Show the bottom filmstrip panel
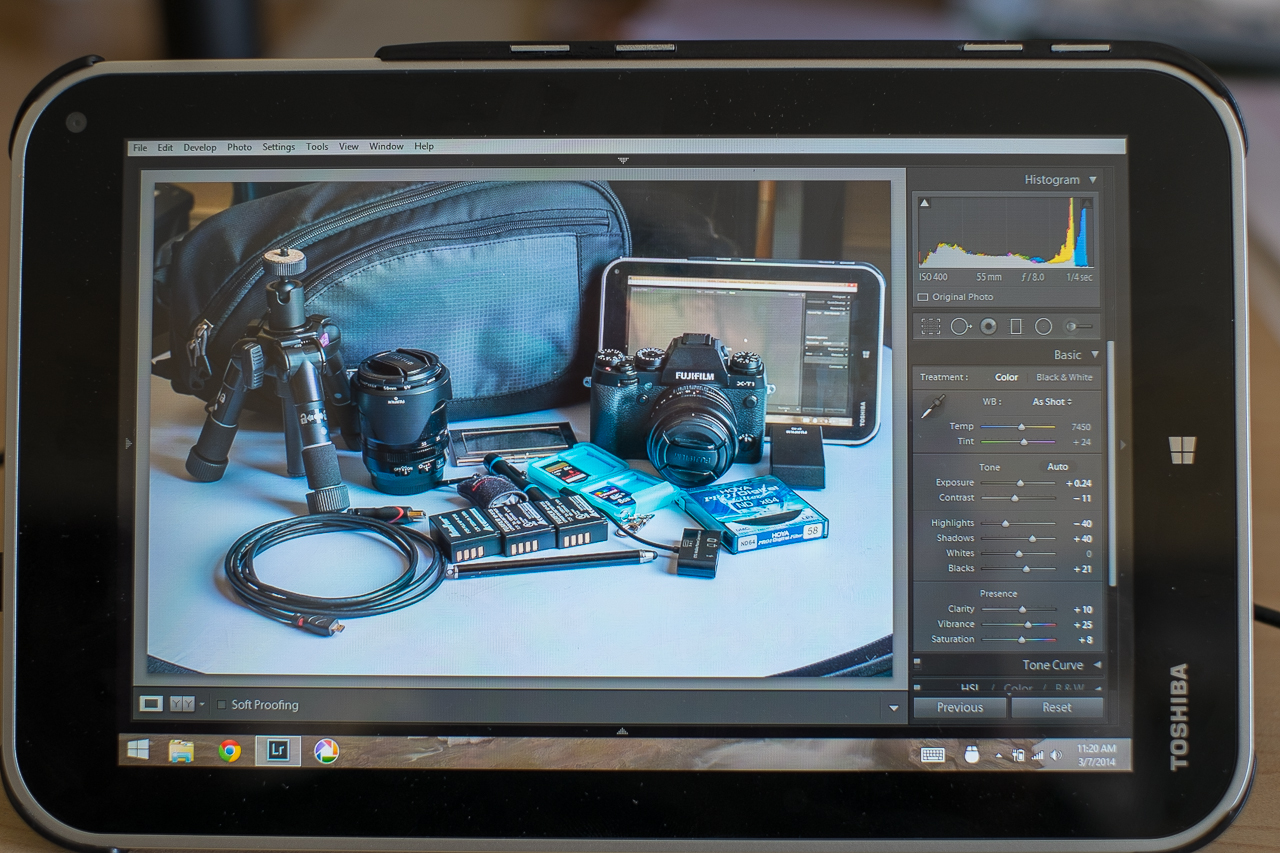This screenshot has height=853, width=1280. pos(621,731)
